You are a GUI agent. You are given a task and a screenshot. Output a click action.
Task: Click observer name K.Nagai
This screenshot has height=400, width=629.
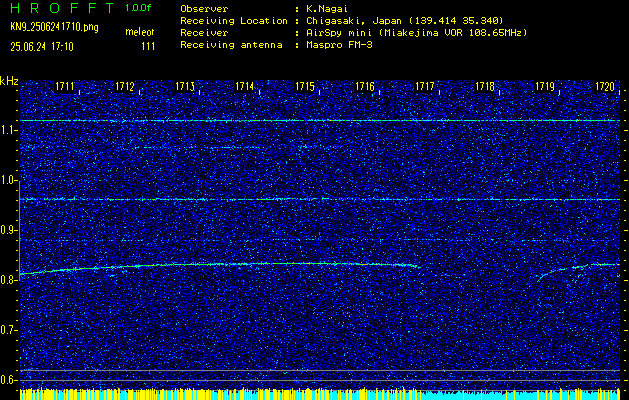pyautogui.click(x=325, y=9)
